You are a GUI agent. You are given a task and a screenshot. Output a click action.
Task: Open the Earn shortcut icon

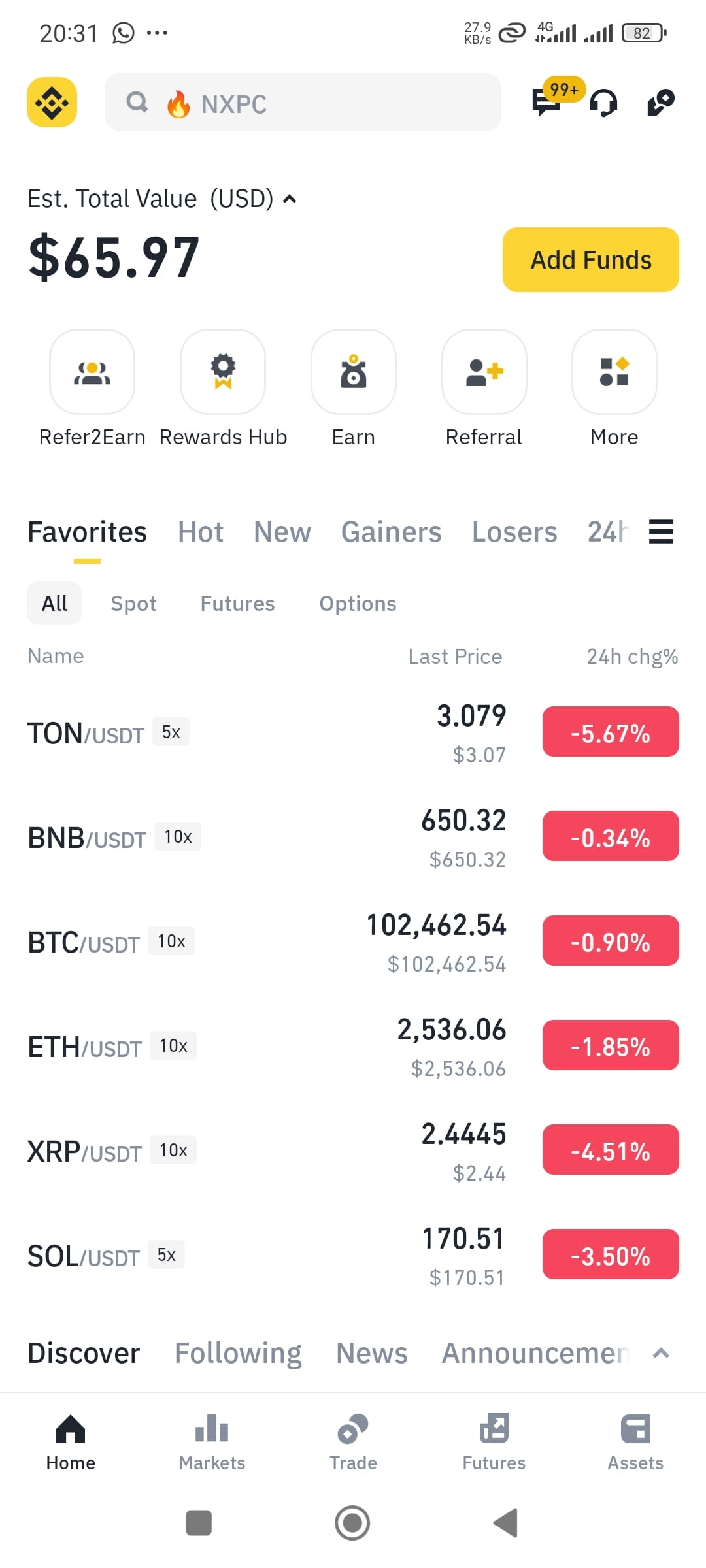point(354,372)
